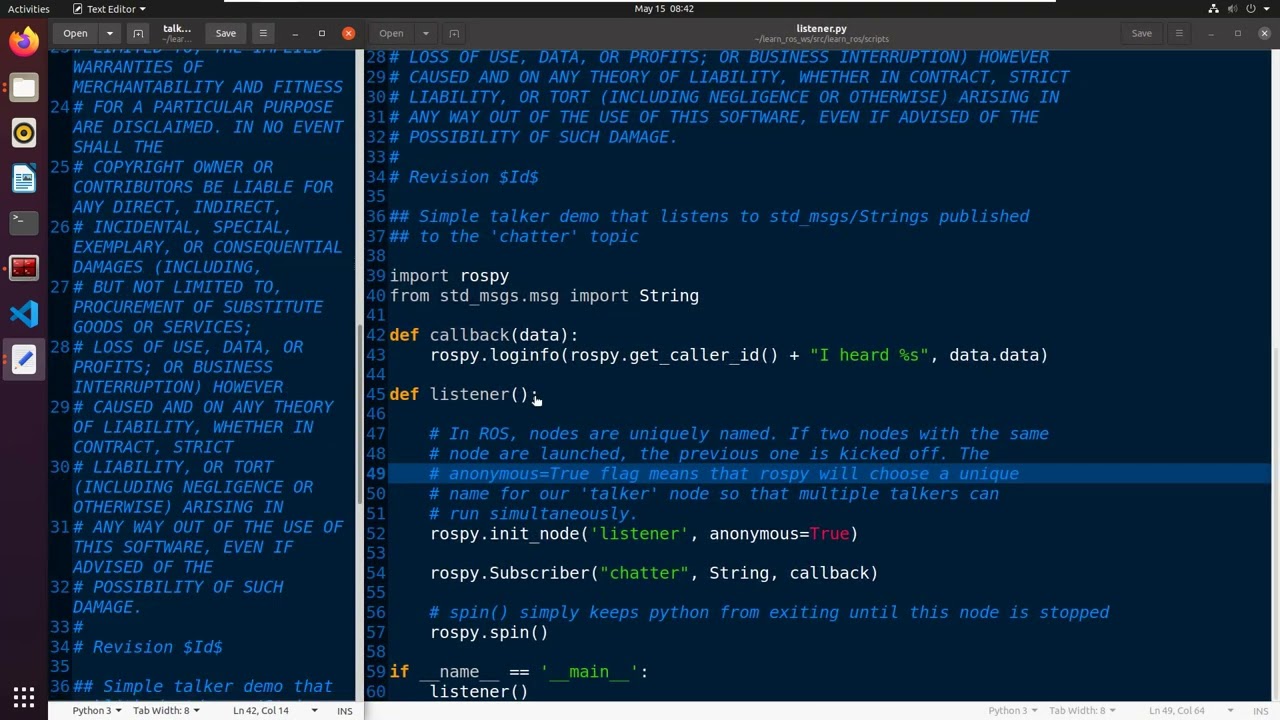Click highlighted 'anonymous=True flag' comment line

pos(724,474)
